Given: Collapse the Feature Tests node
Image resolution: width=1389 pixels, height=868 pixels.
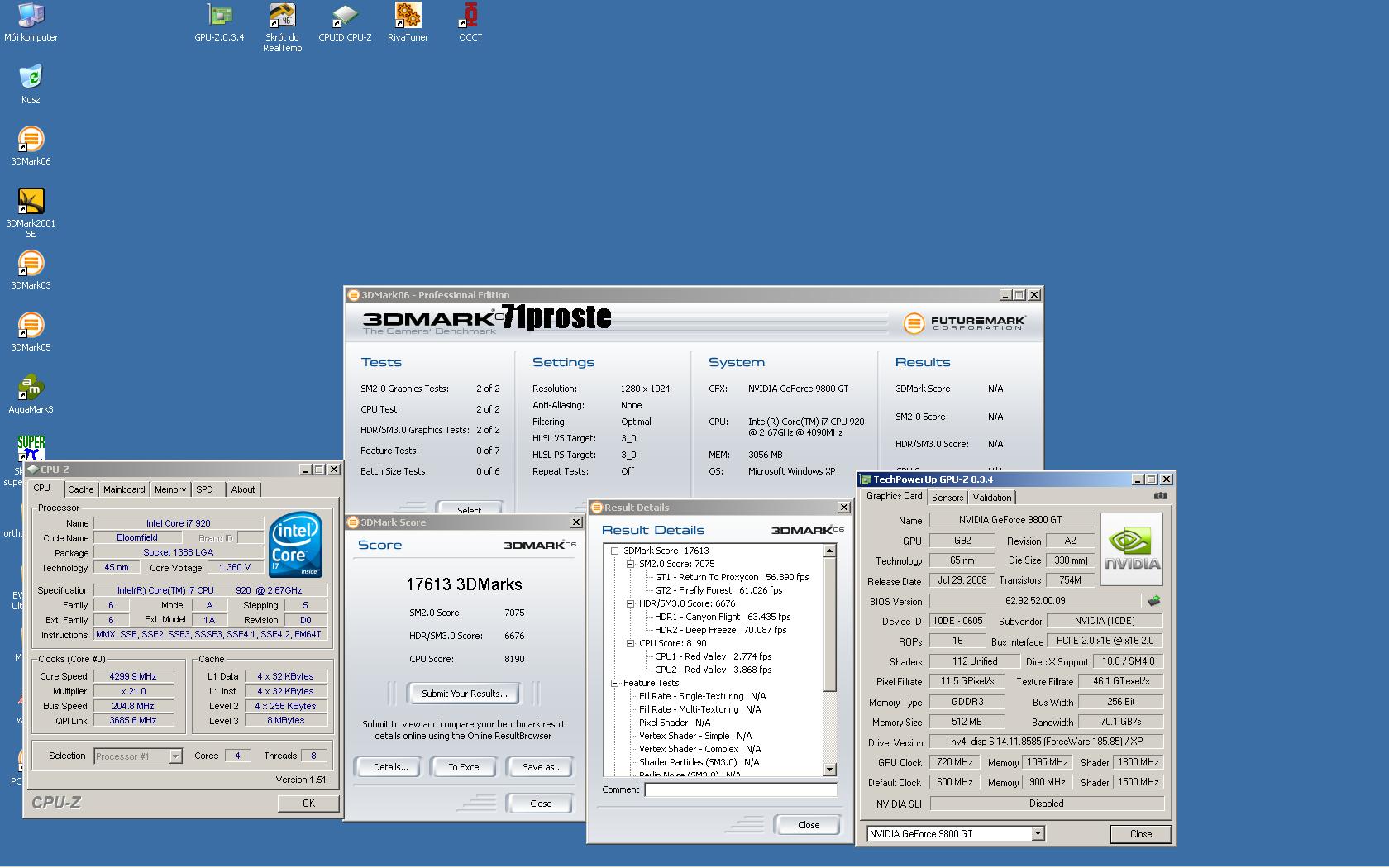Looking at the screenshot, I should pos(615,683).
